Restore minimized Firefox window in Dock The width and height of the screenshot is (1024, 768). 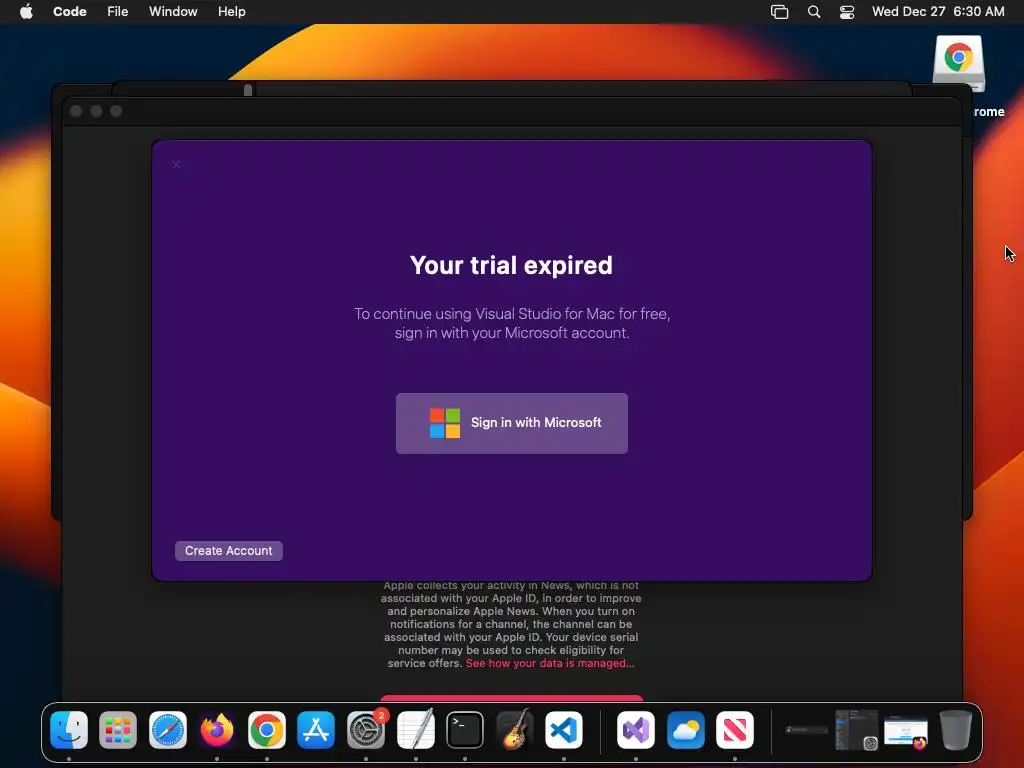(x=906, y=731)
